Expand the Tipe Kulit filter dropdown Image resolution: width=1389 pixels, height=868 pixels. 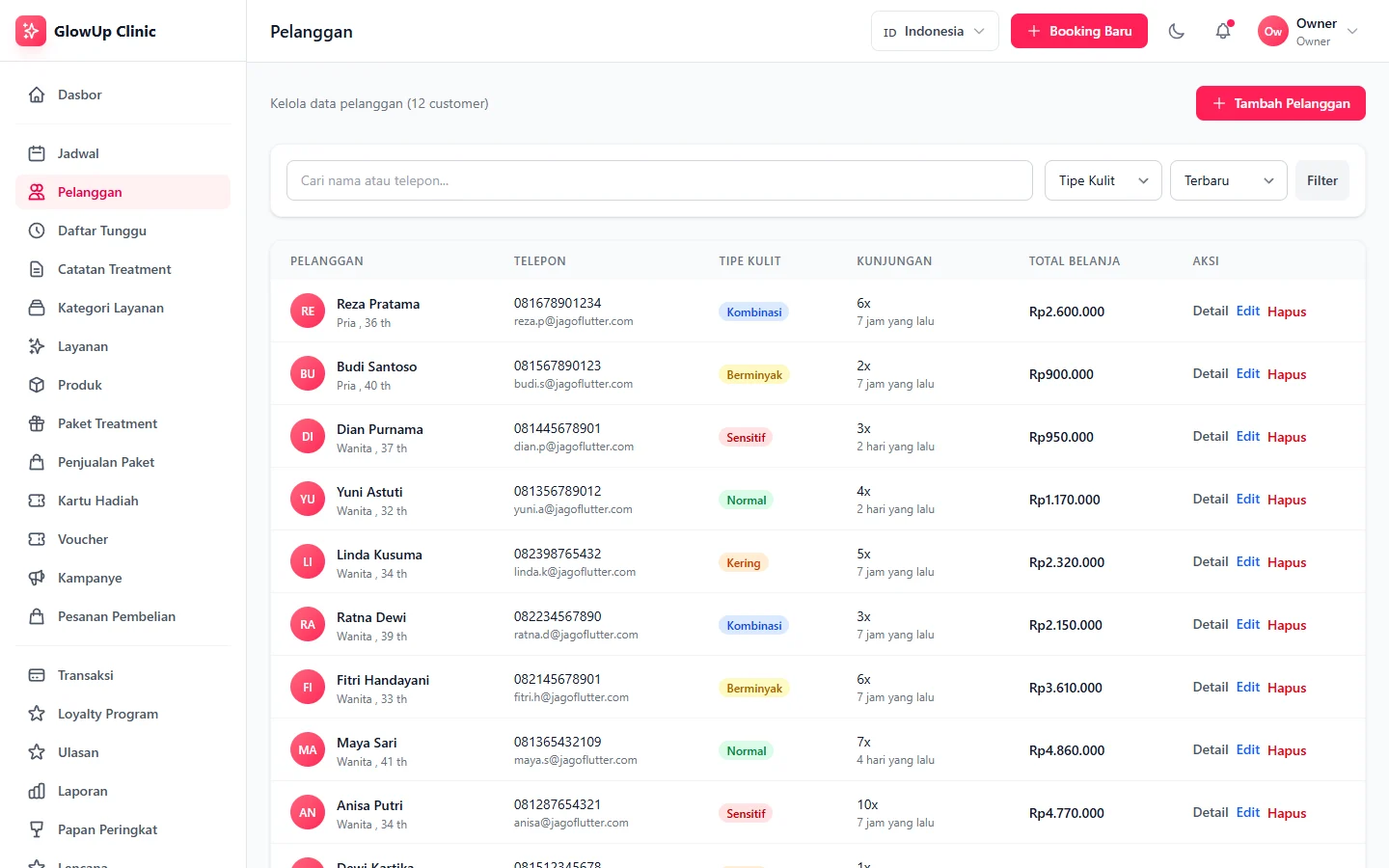(1103, 180)
